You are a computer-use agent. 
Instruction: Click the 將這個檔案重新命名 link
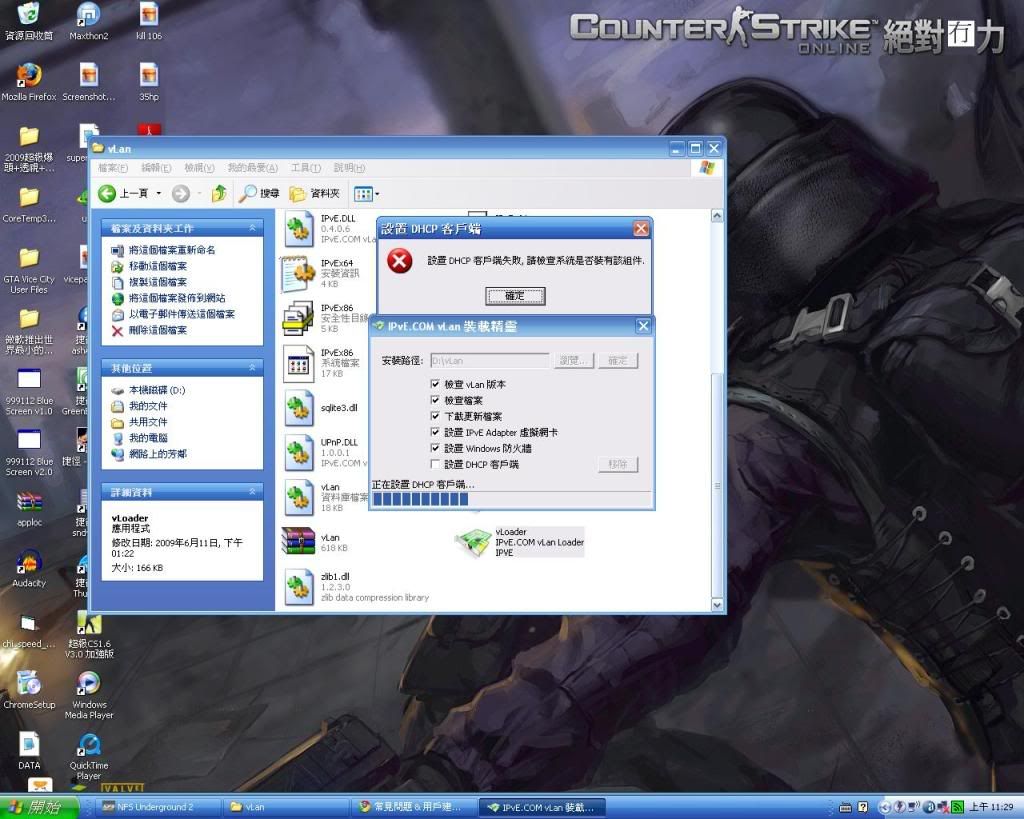[x=171, y=250]
